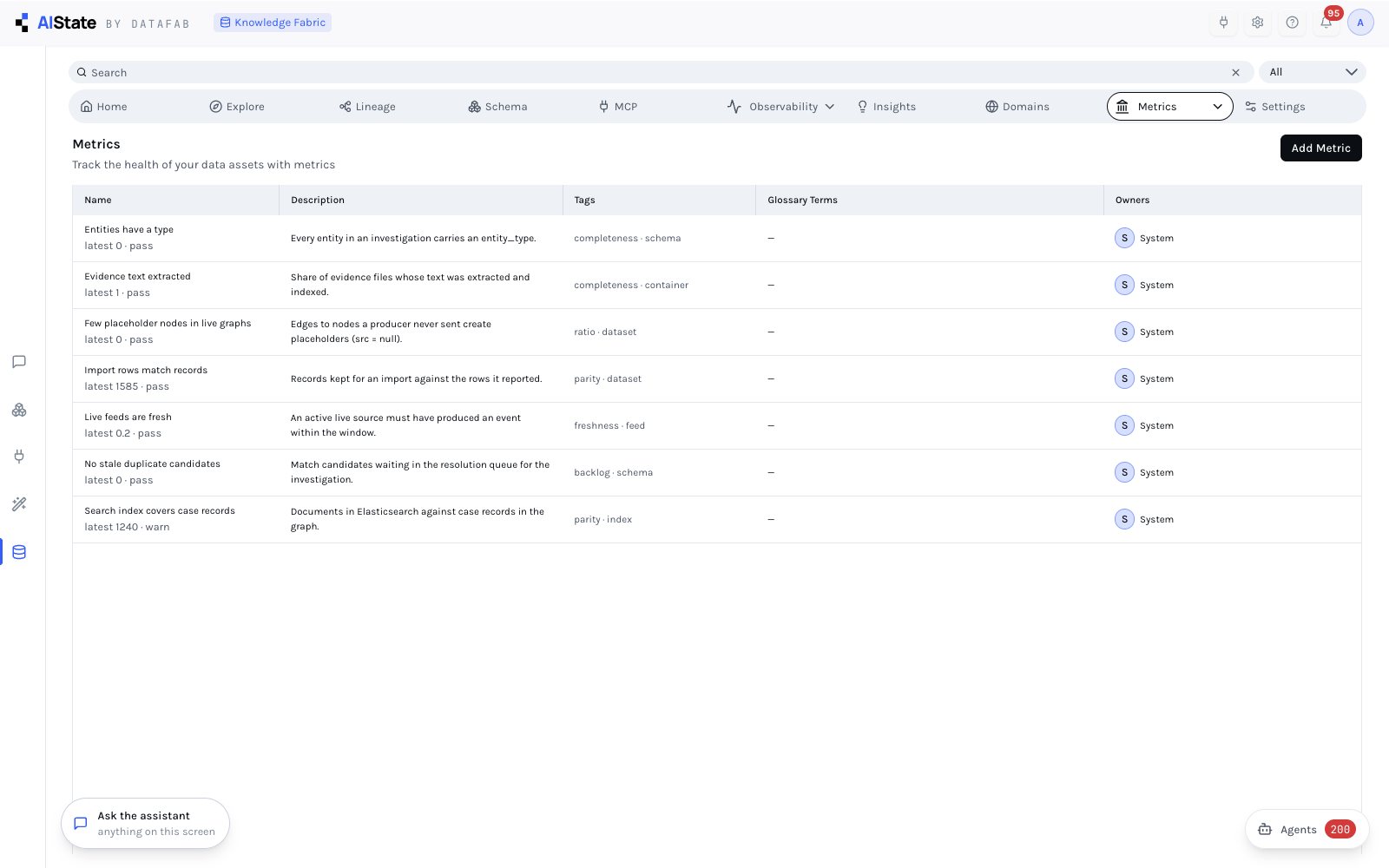Clear the search with the X icon
The image size is (1389, 868).
pyautogui.click(x=1235, y=73)
